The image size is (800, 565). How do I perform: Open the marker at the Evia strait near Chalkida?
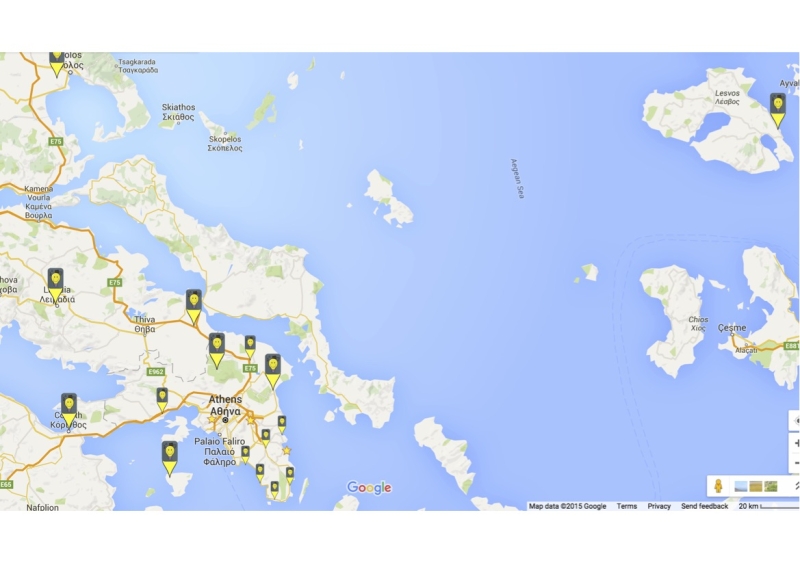point(193,307)
